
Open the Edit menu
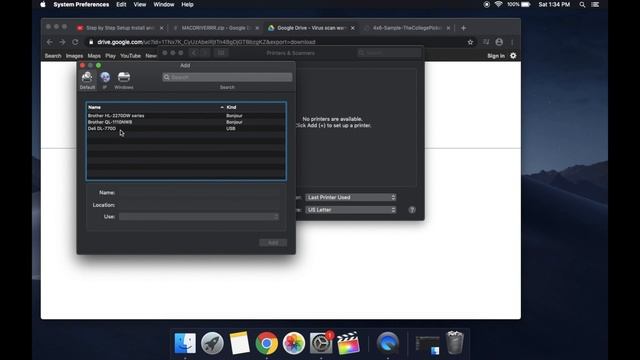coord(121,4)
